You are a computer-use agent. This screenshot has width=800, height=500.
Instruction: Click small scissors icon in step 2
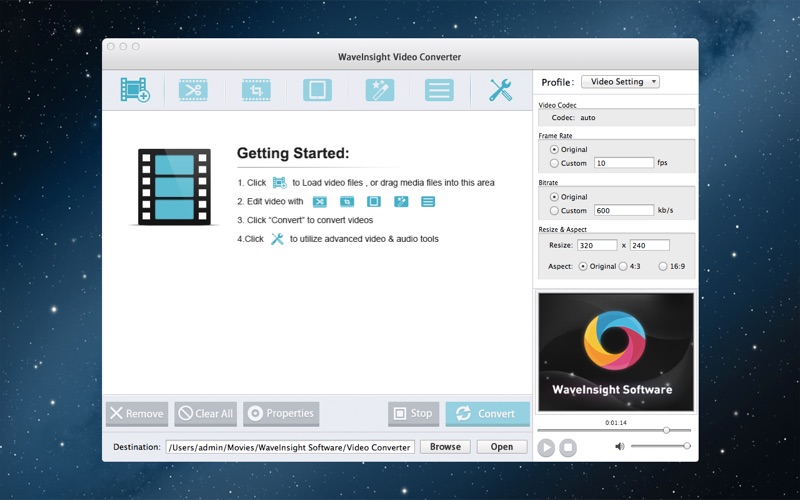pyautogui.click(x=319, y=202)
